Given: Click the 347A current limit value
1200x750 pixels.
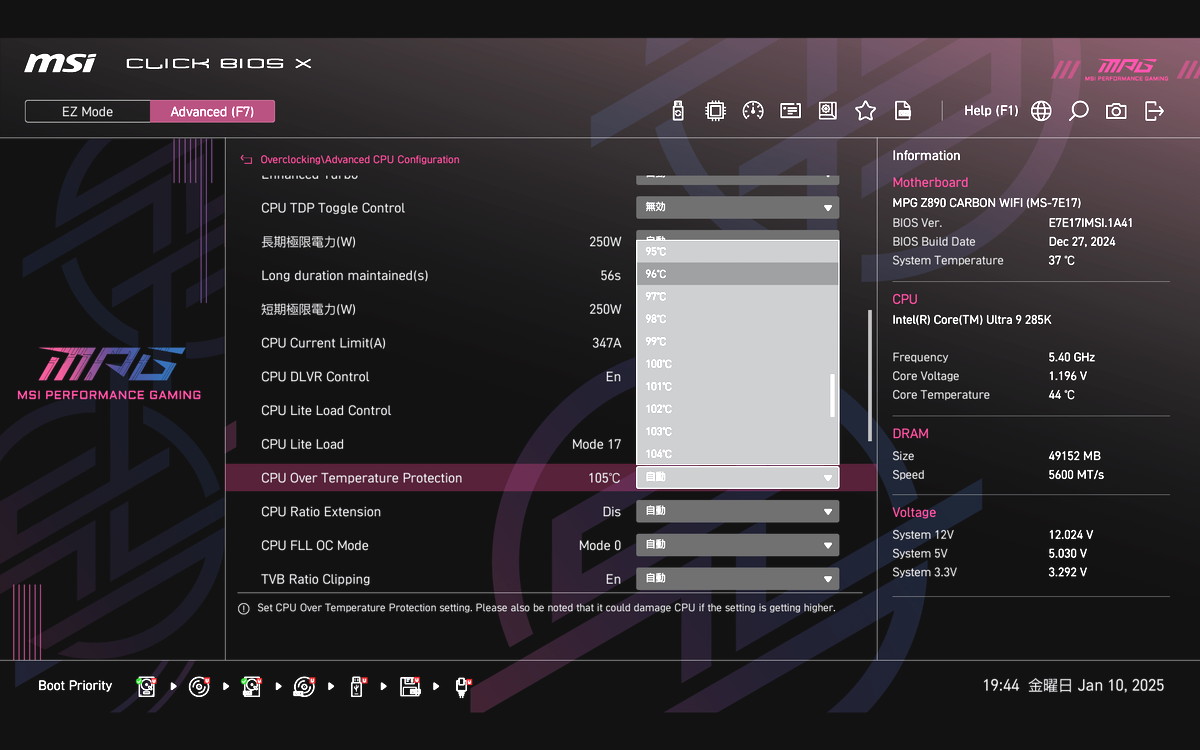Looking at the screenshot, I should [606, 343].
